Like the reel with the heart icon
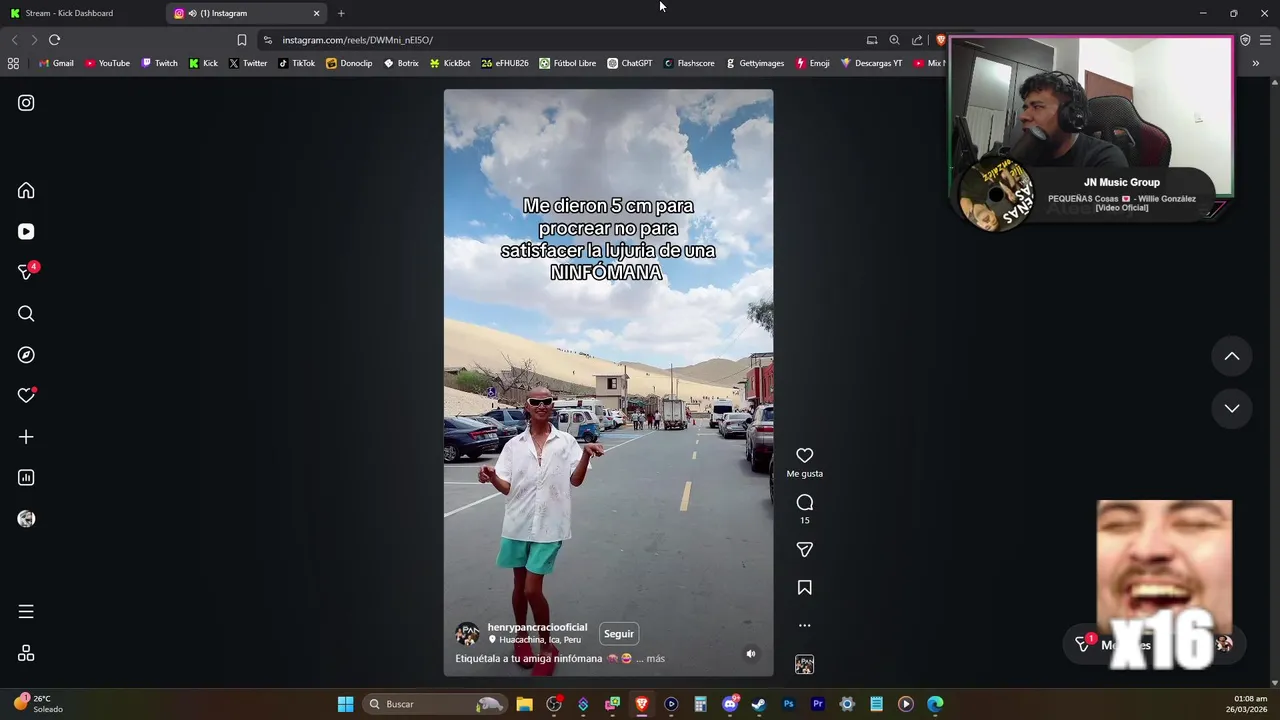 [x=804, y=455]
